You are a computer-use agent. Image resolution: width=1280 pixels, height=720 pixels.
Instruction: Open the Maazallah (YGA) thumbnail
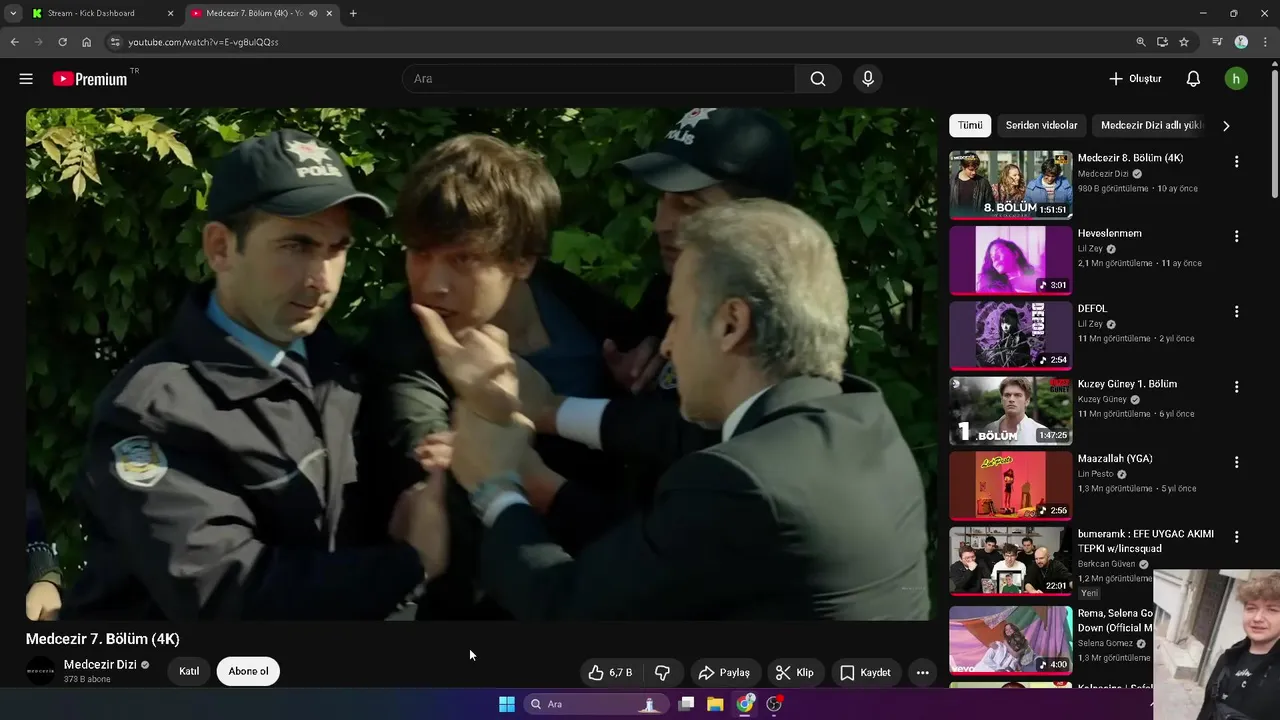[1010, 485]
